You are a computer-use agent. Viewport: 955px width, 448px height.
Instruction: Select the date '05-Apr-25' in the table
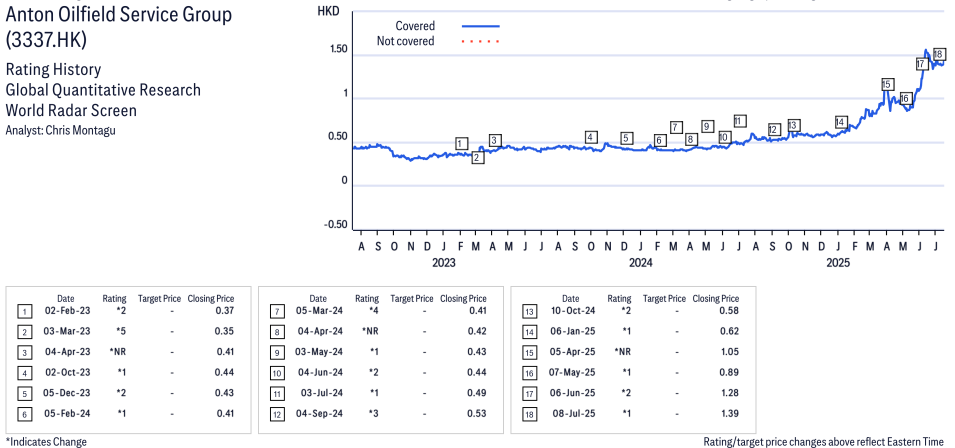[x=573, y=352]
